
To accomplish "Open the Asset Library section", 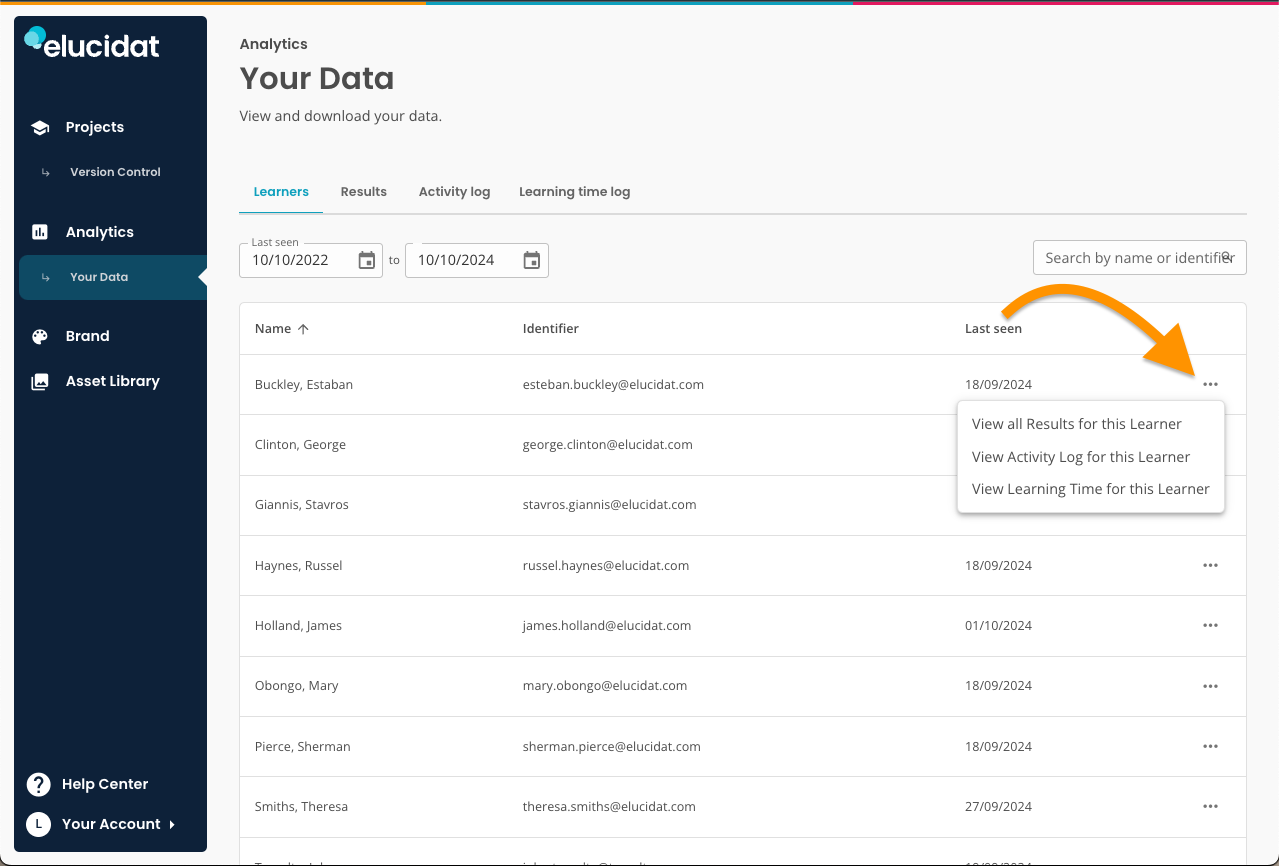I will (113, 381).
